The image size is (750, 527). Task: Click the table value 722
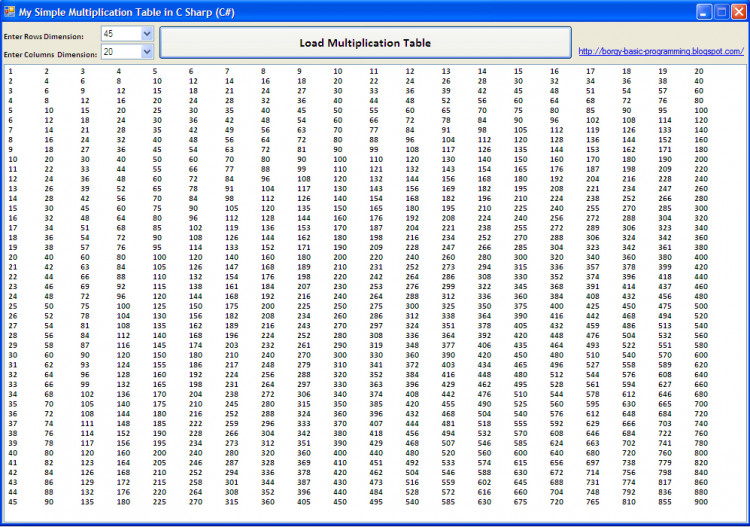[665, 433]
